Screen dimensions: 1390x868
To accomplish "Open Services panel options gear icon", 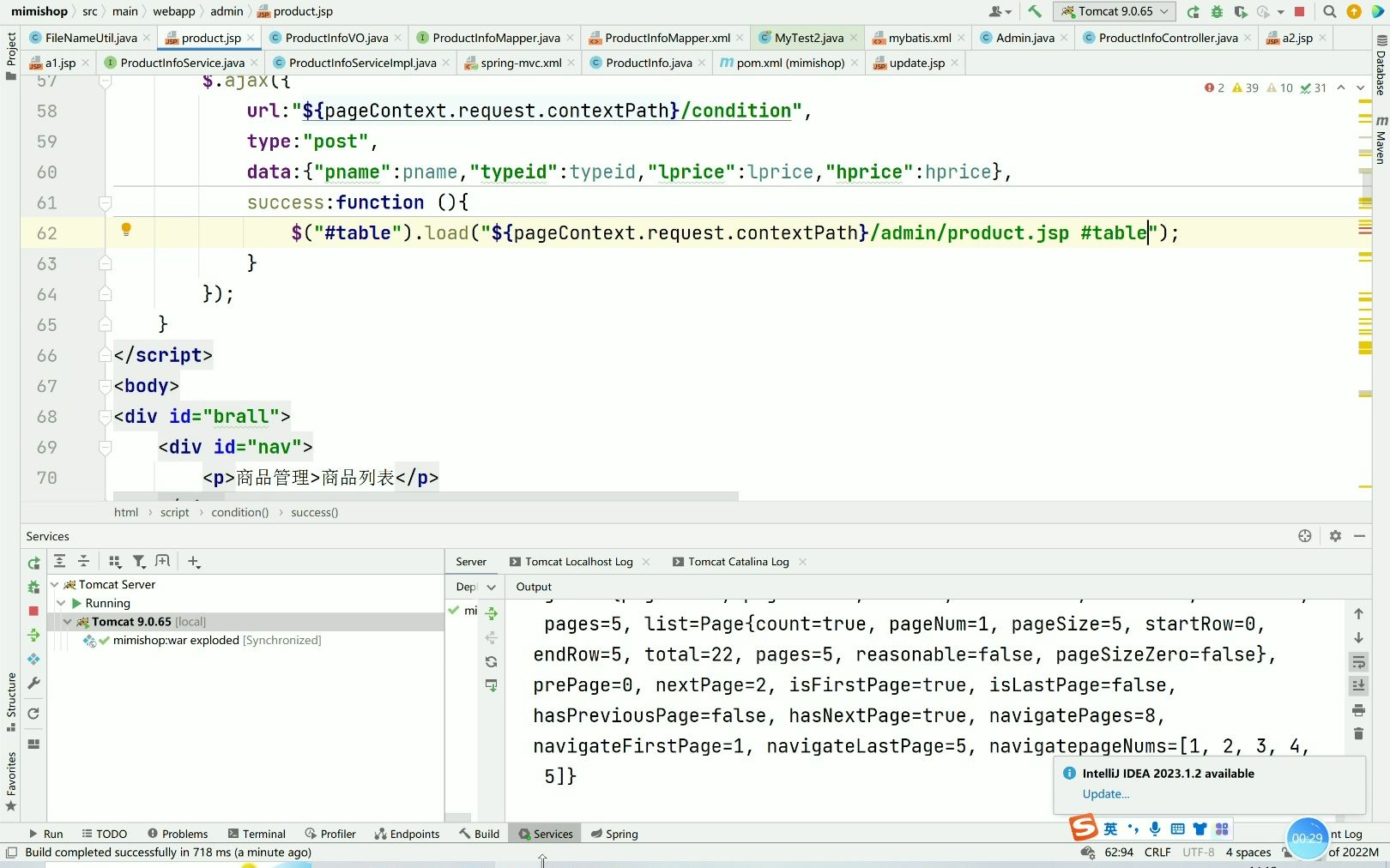I will tap(1335, 536).
